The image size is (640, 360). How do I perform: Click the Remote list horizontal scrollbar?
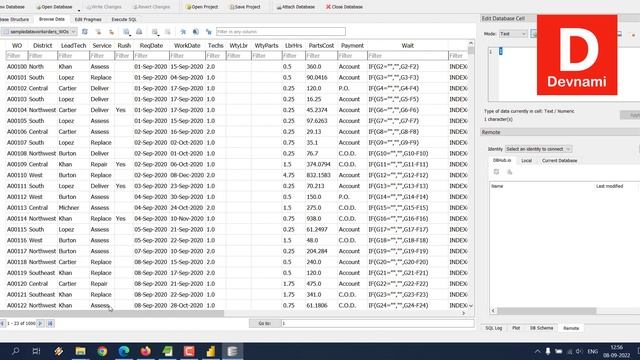pyautogui.click(x=547, y=311)
